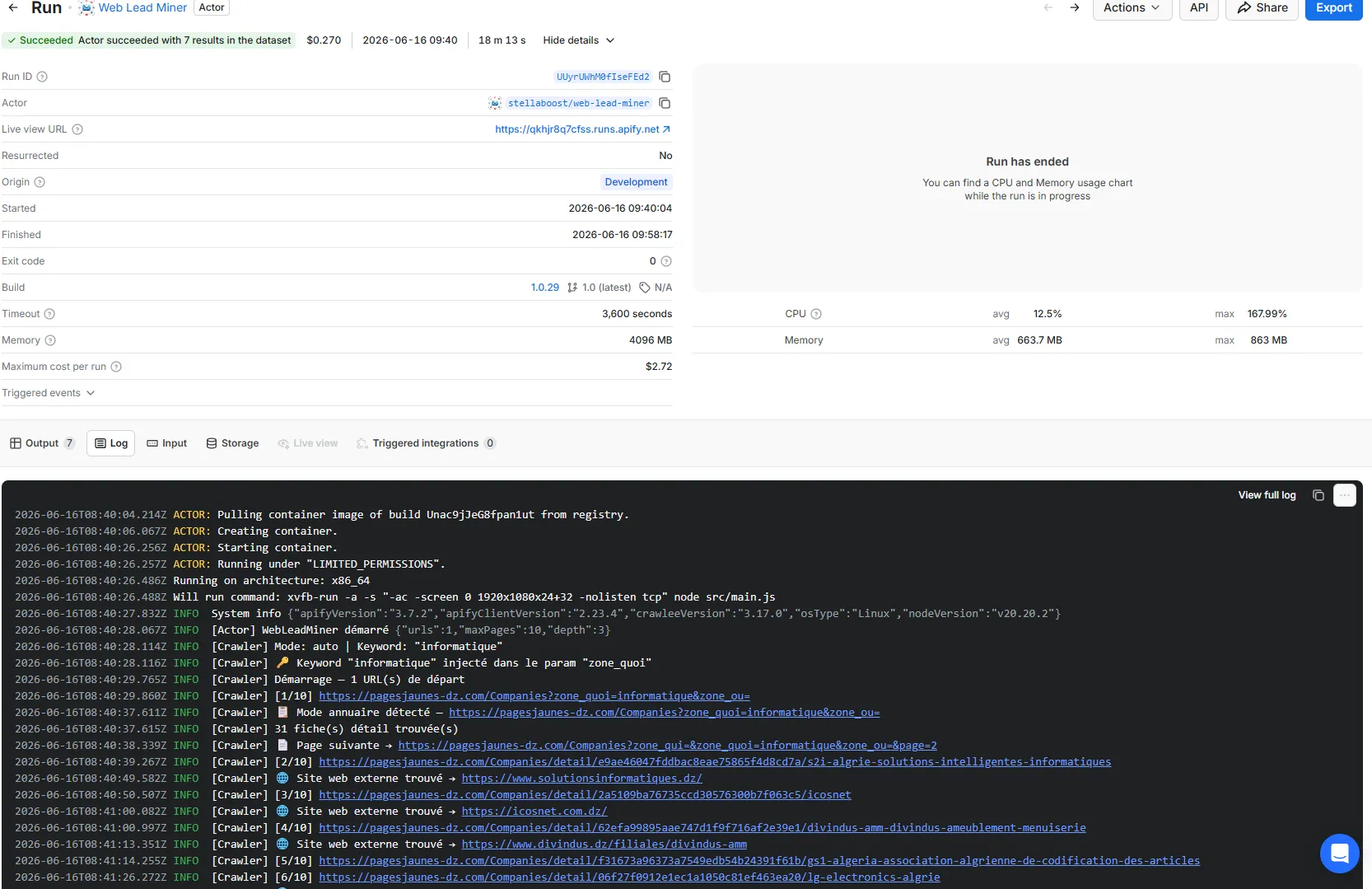Open the Page suivante page=2 URL
1372x889 pixels.
click(x=667, y=746)
